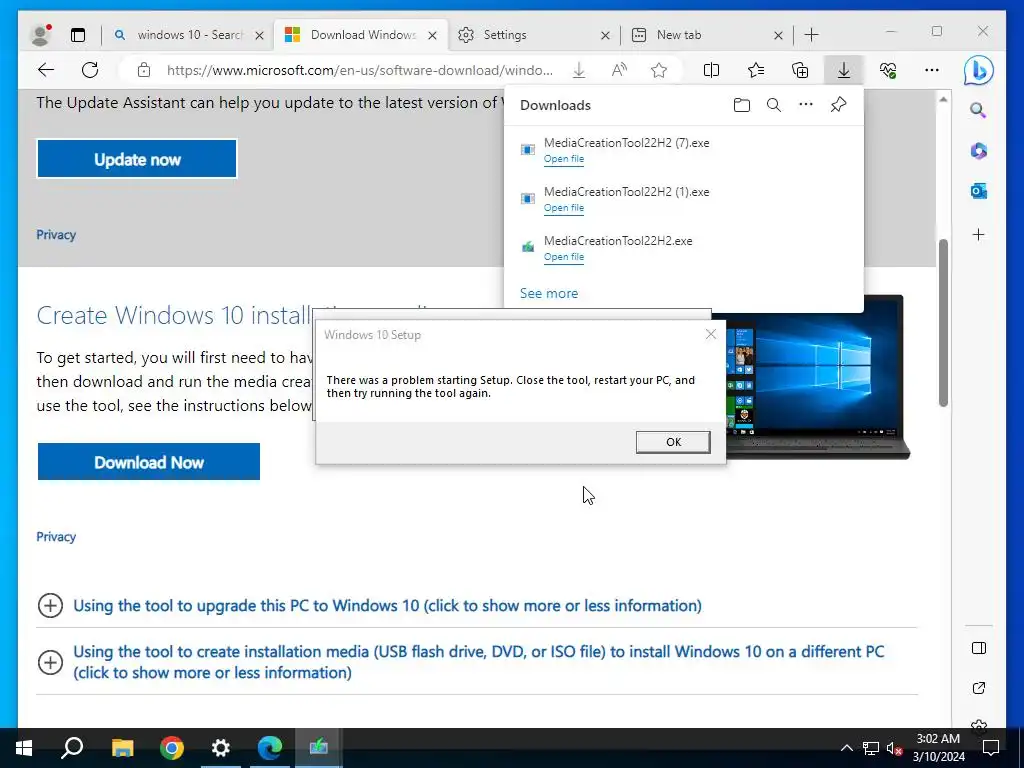Close the Settings tab

point(605,35)
